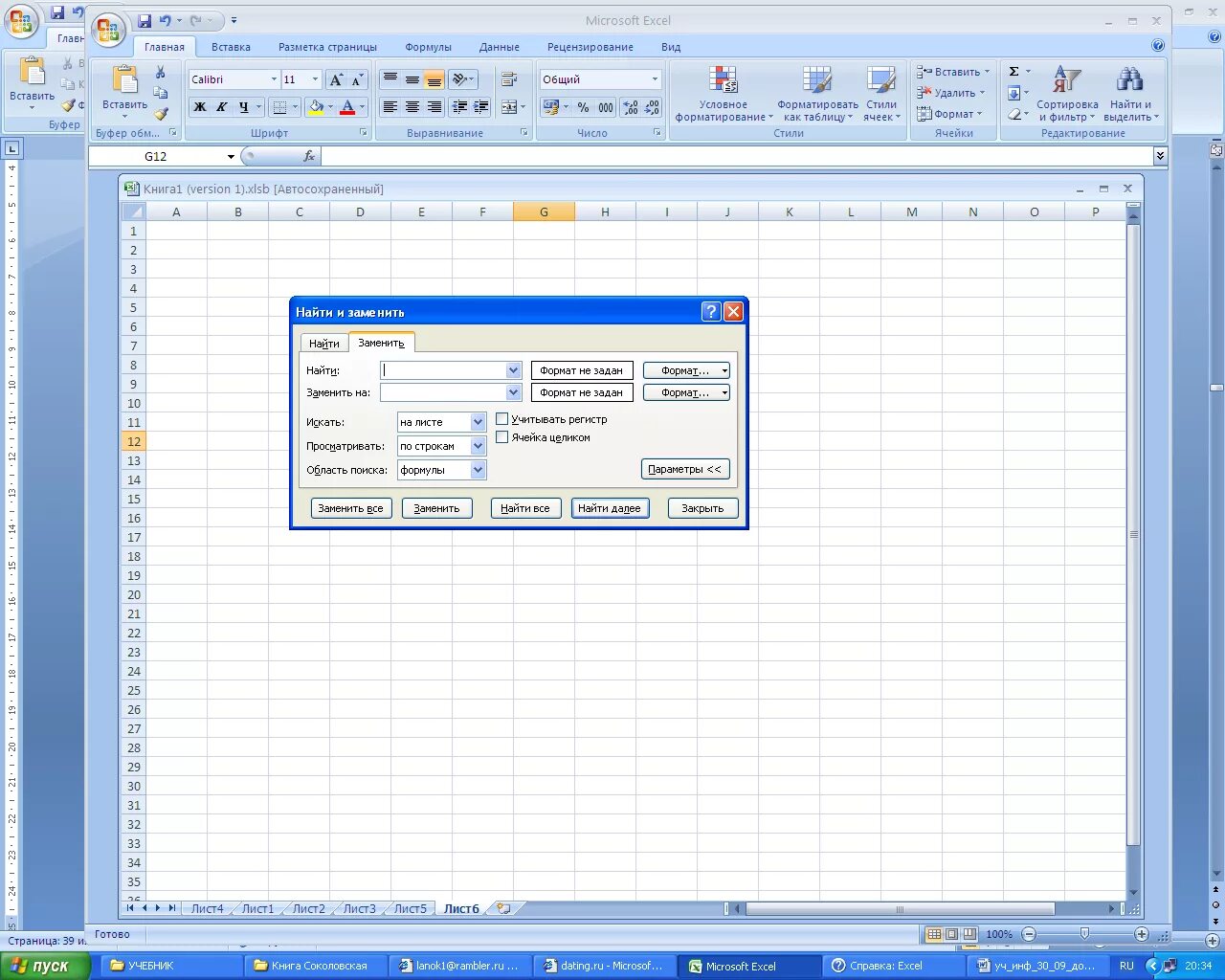This screenshot has width=1225, height=980.
Task: Click the increase indent icon
Action: 480,107
